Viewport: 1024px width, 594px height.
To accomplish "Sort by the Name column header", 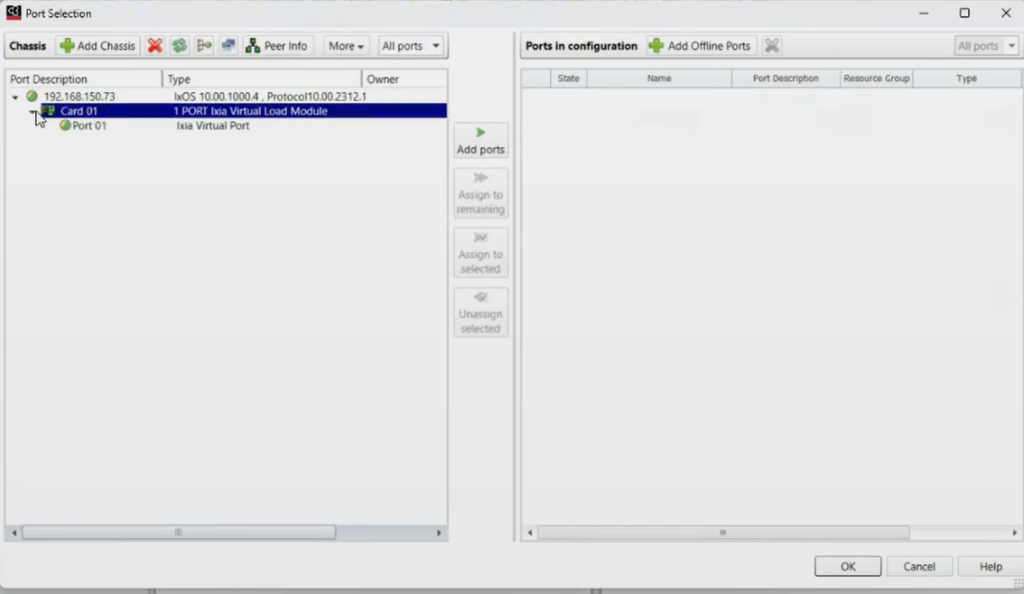I will tap(658, 78).
